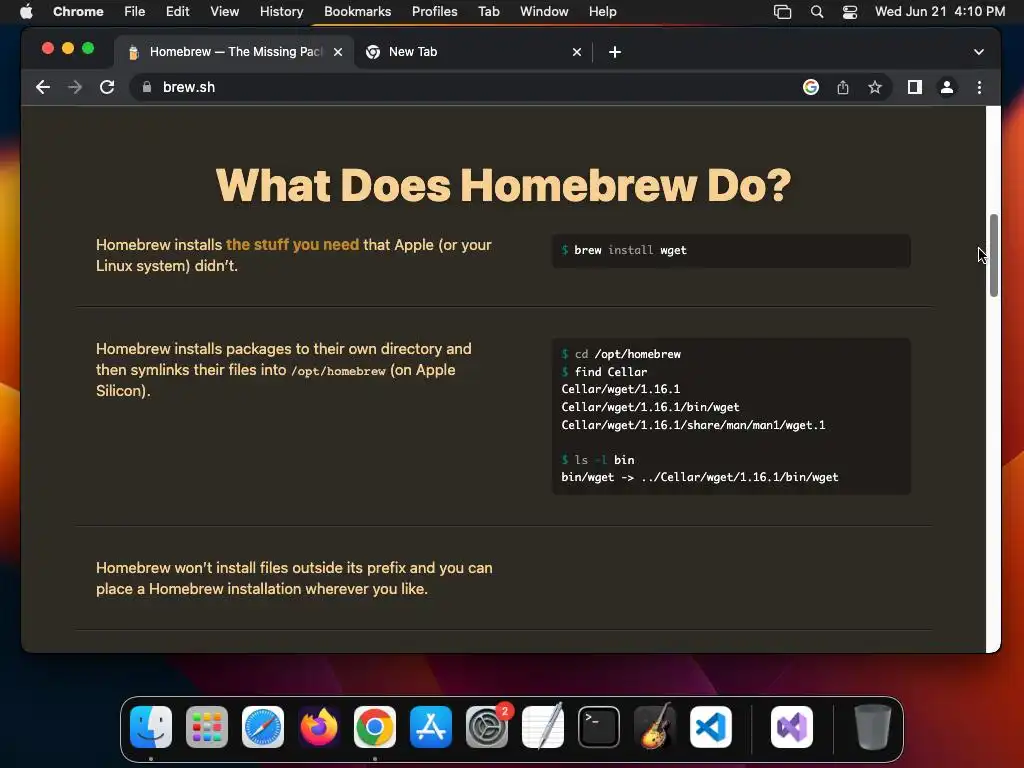Viewport: 1024px width, 768px height.
Task: Open GarageBand from the Dock
Action: point(655,727)
